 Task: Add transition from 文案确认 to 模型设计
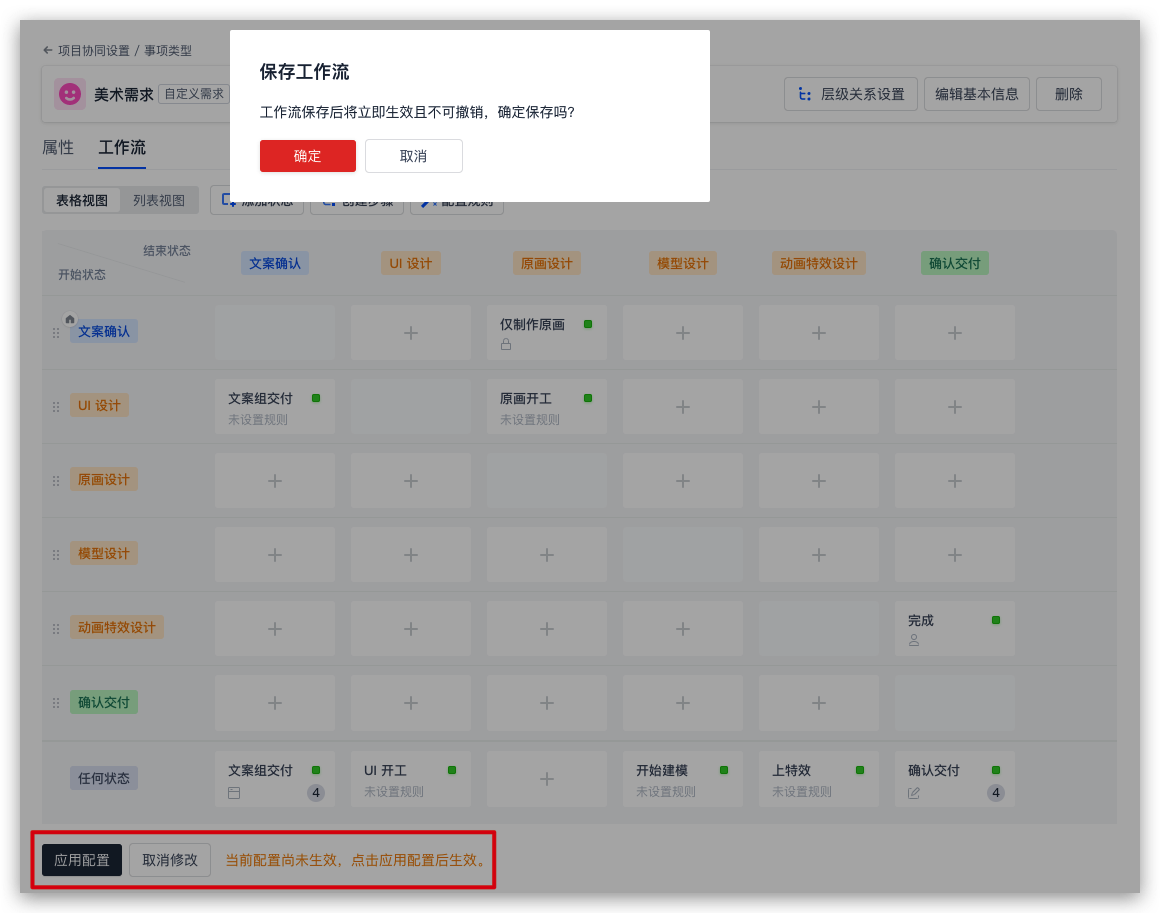[683, 333]
